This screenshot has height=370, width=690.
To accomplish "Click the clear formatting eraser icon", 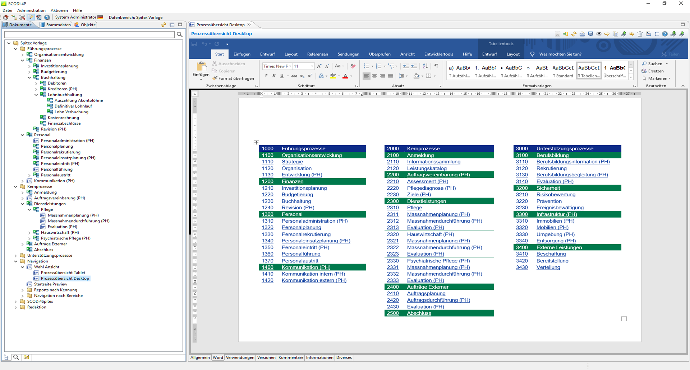I will 352,66.
